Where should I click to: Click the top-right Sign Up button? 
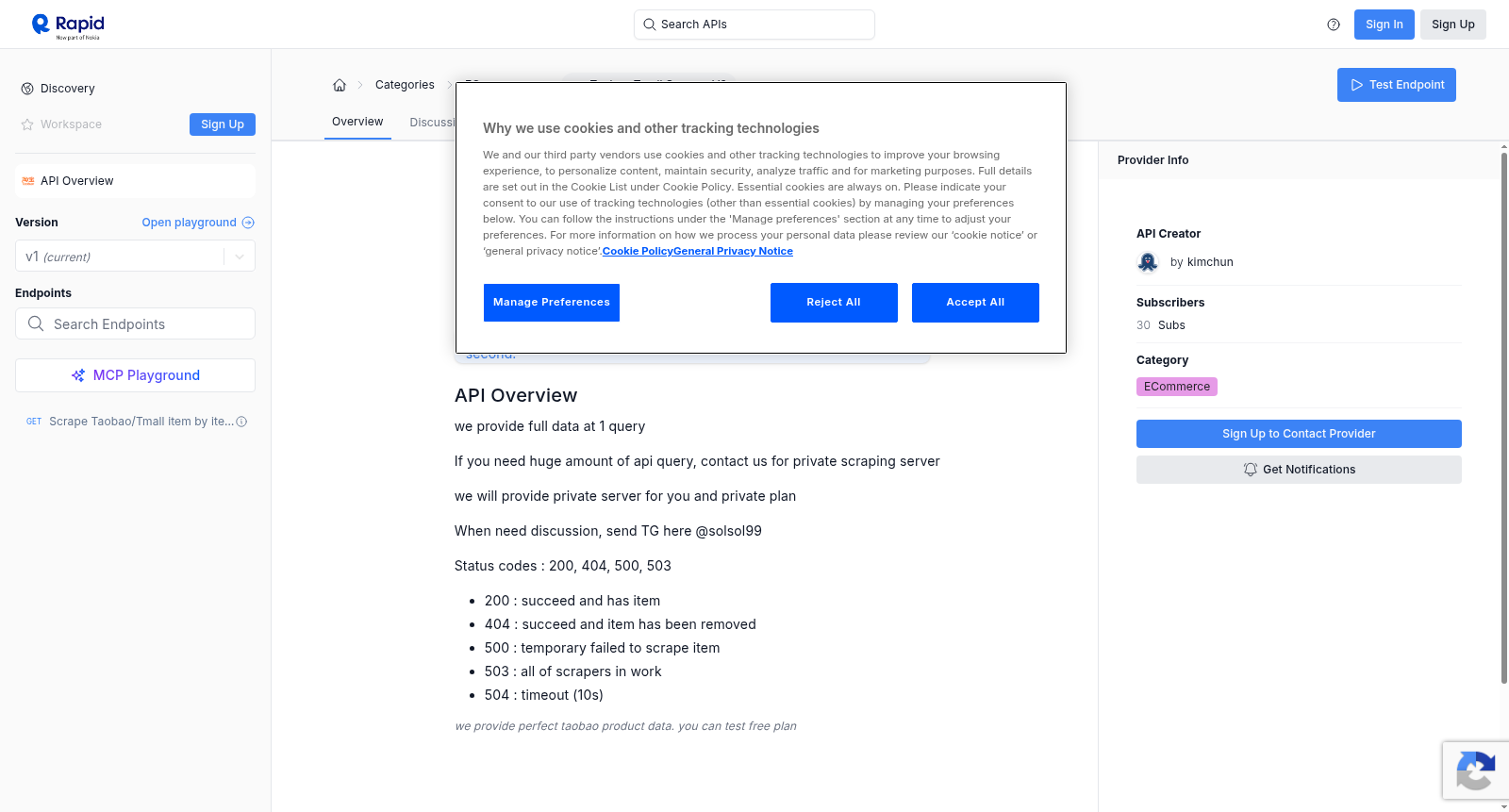(1452, 25)
